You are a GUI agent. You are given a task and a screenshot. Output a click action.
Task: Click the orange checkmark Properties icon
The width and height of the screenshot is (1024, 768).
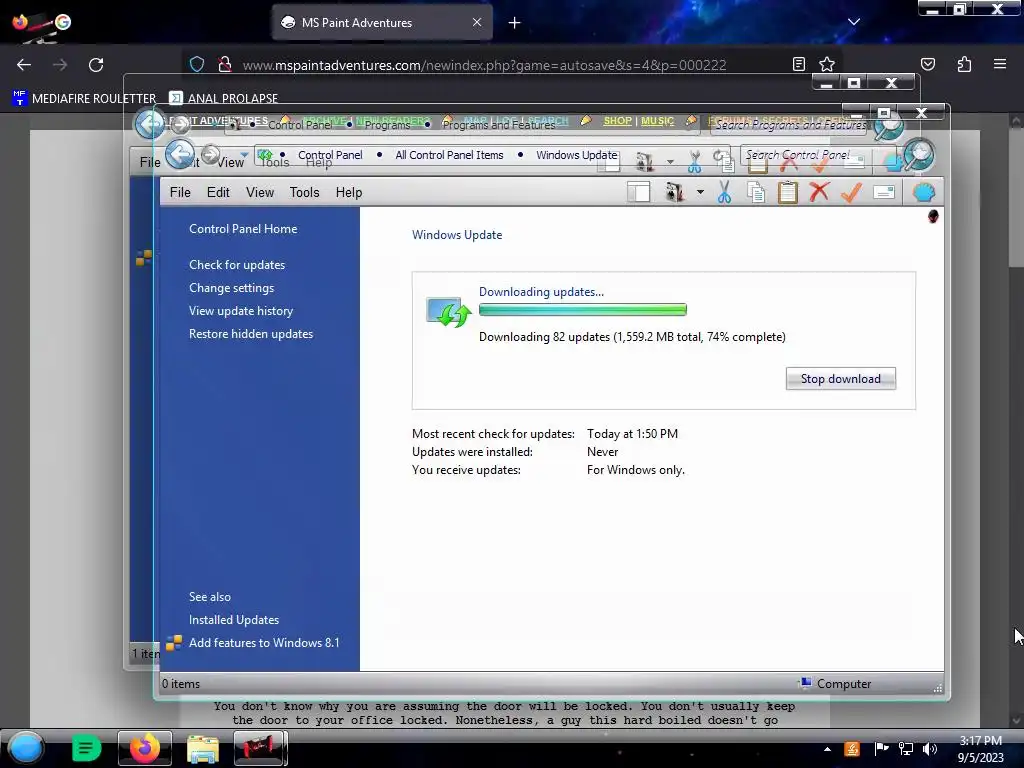pyautogui.click(x=851, y=193)
